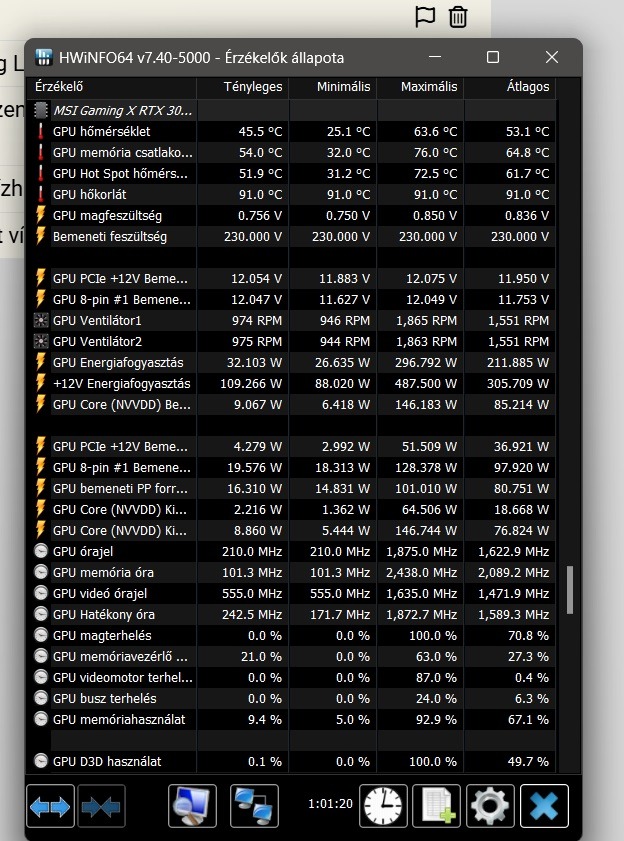Click the 1,875.0 MHz maximum GPU clock value
624x841 pixels.
click(422, 551)
